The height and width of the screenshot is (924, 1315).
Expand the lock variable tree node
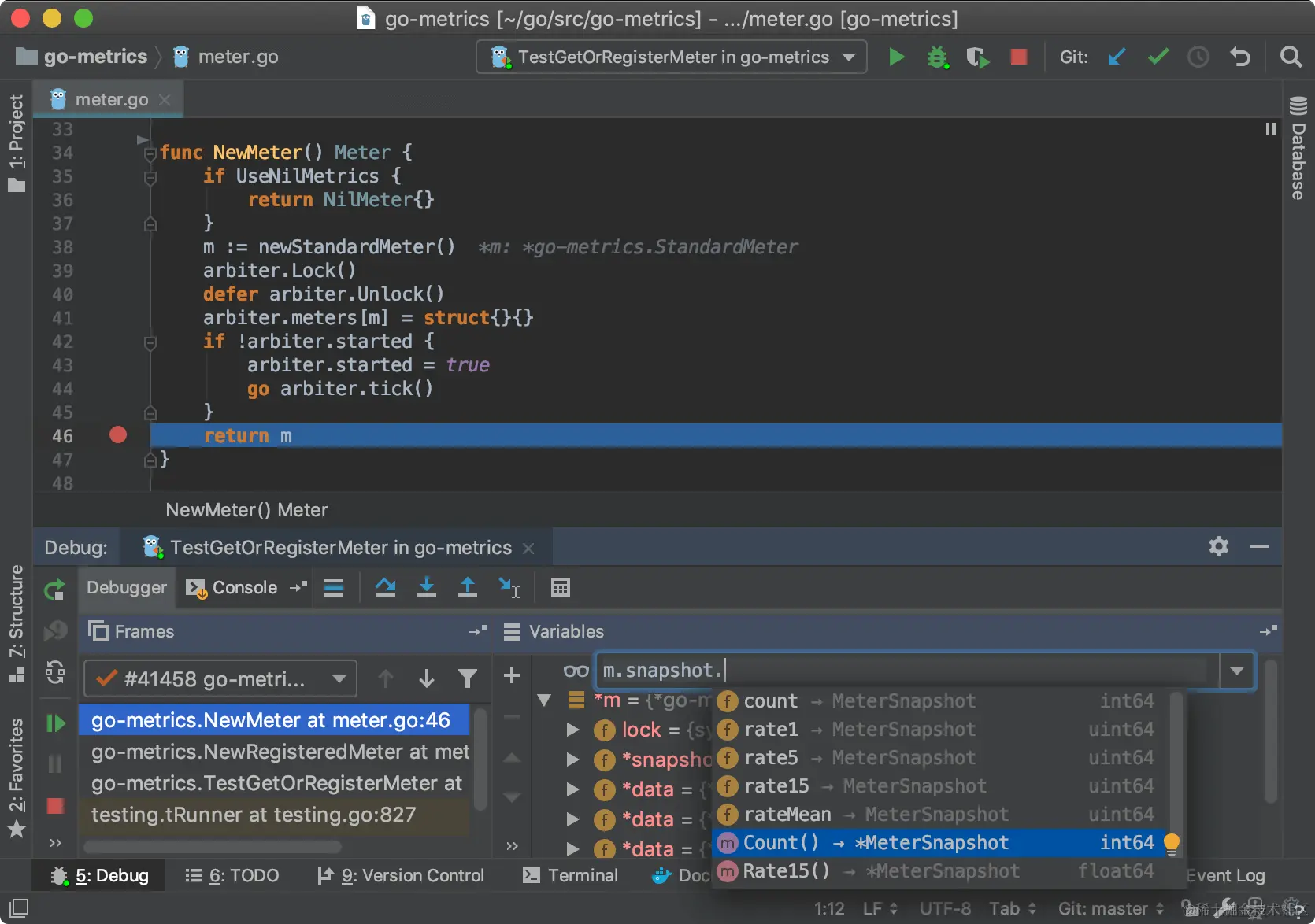coord(572,730)
